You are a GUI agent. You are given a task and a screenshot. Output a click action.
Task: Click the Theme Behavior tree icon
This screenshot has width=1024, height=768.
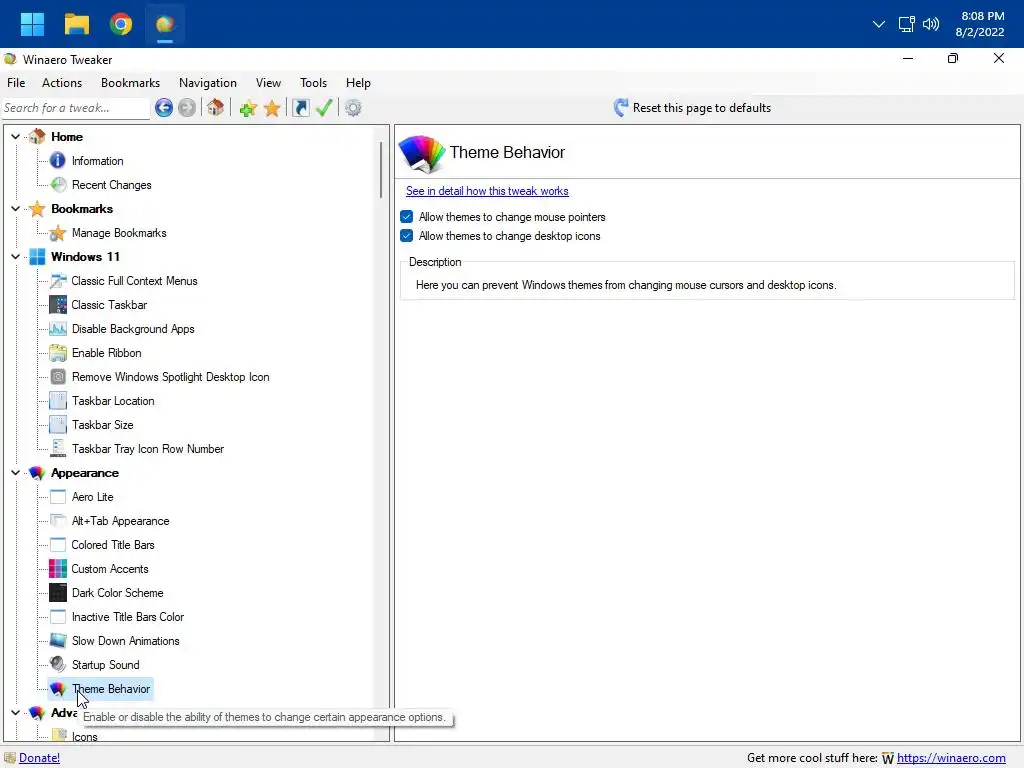click(57, 689)
